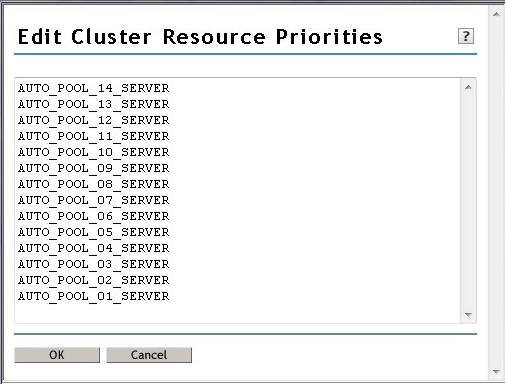Click the dialog window's scroll down arrow

click(496, 371)
